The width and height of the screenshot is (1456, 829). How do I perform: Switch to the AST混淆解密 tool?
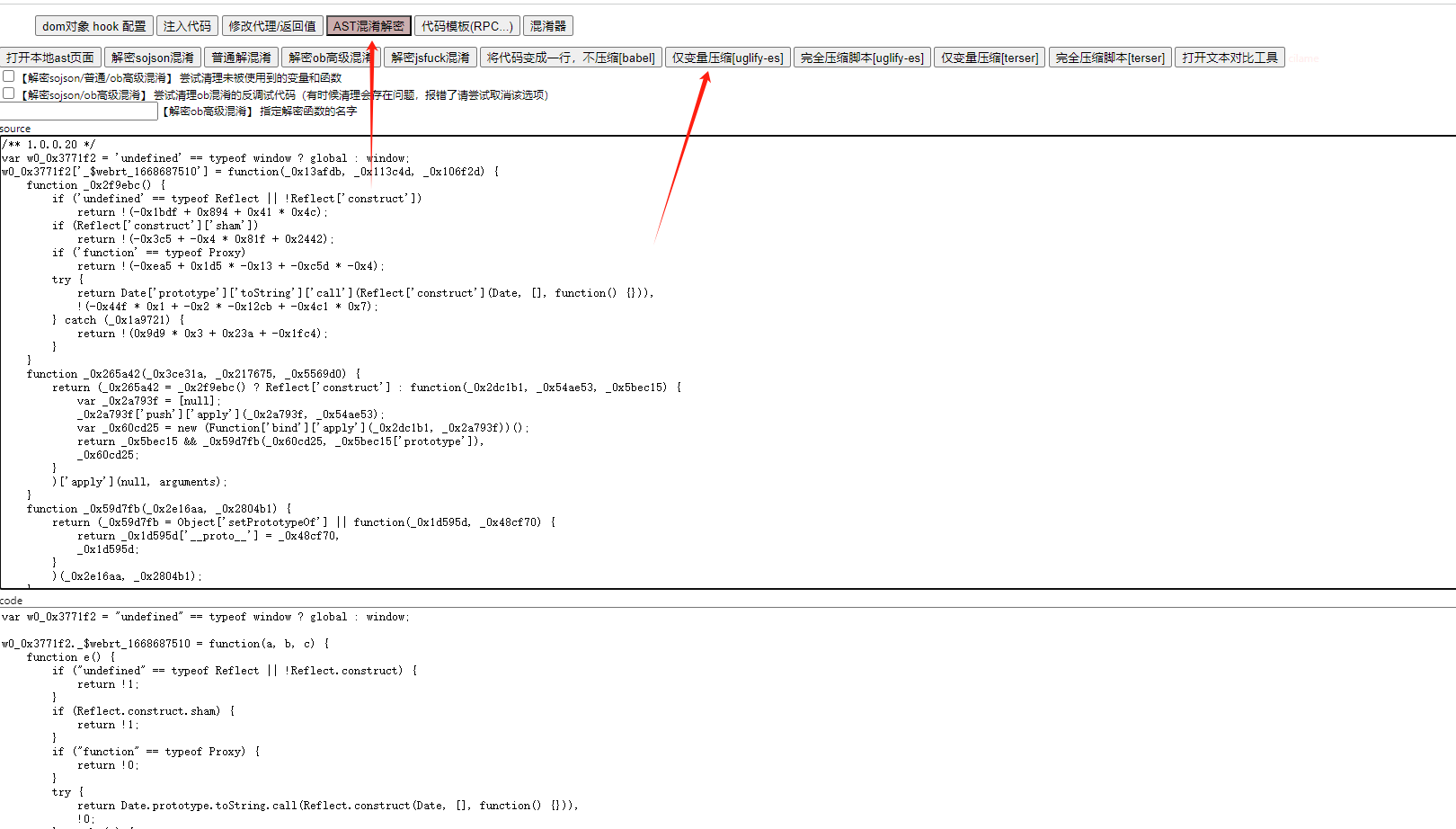[x=368, y=25]
